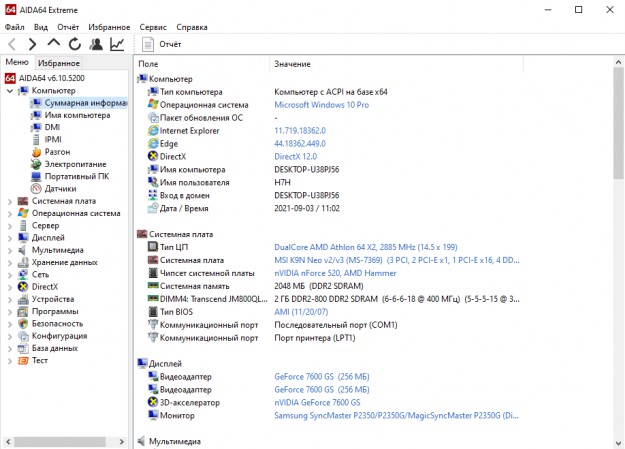Expand the Системная плата tree node
The image size is (625, 449).
coord(10,201)
